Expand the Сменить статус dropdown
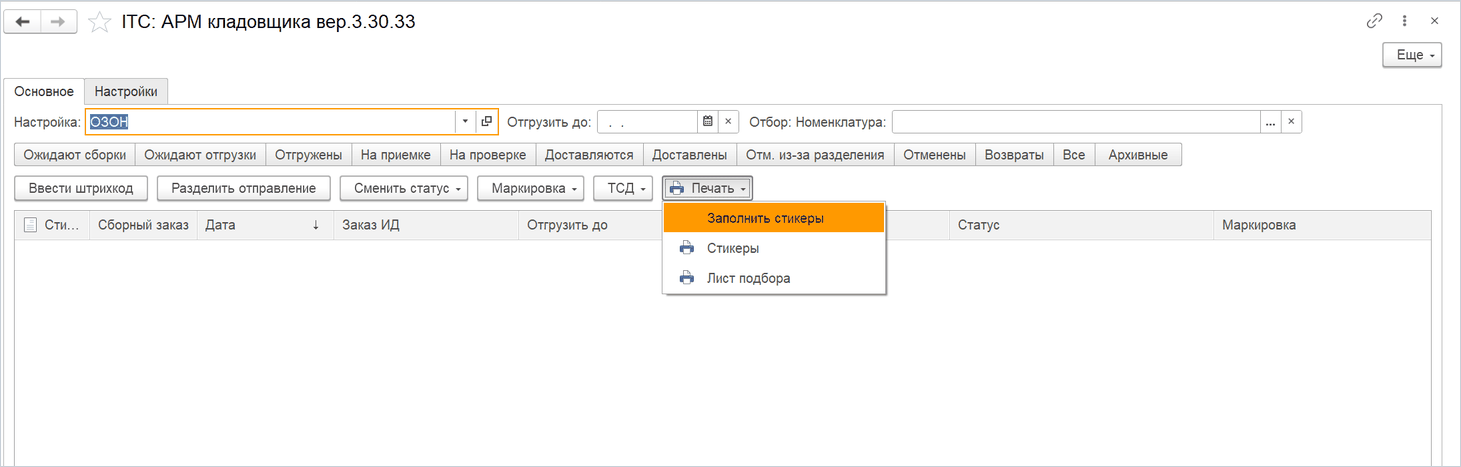The width and height of the screenshot is (1461, 467). (x=404, y=188)
